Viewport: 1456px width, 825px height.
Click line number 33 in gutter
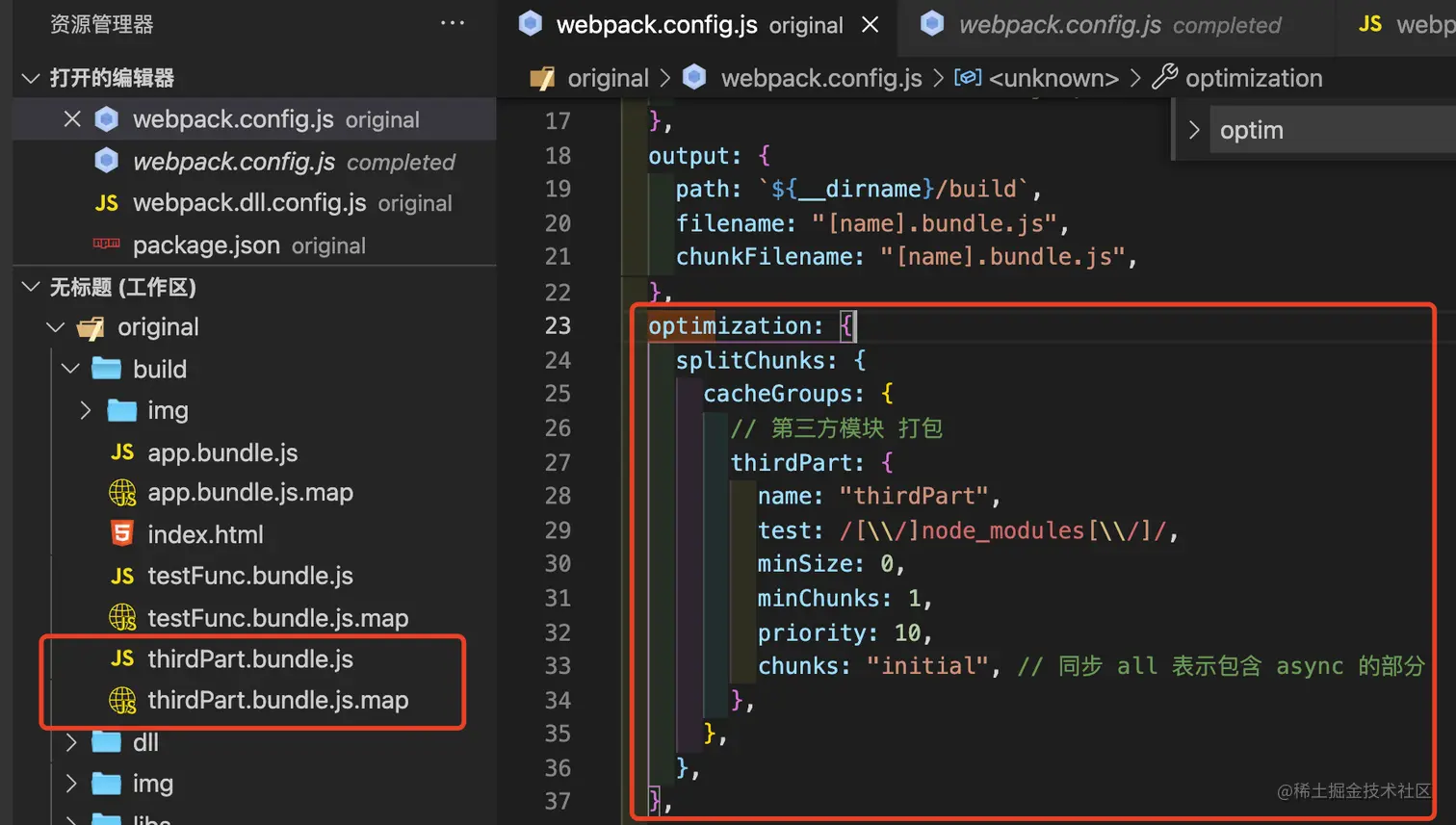click(558, 666)
